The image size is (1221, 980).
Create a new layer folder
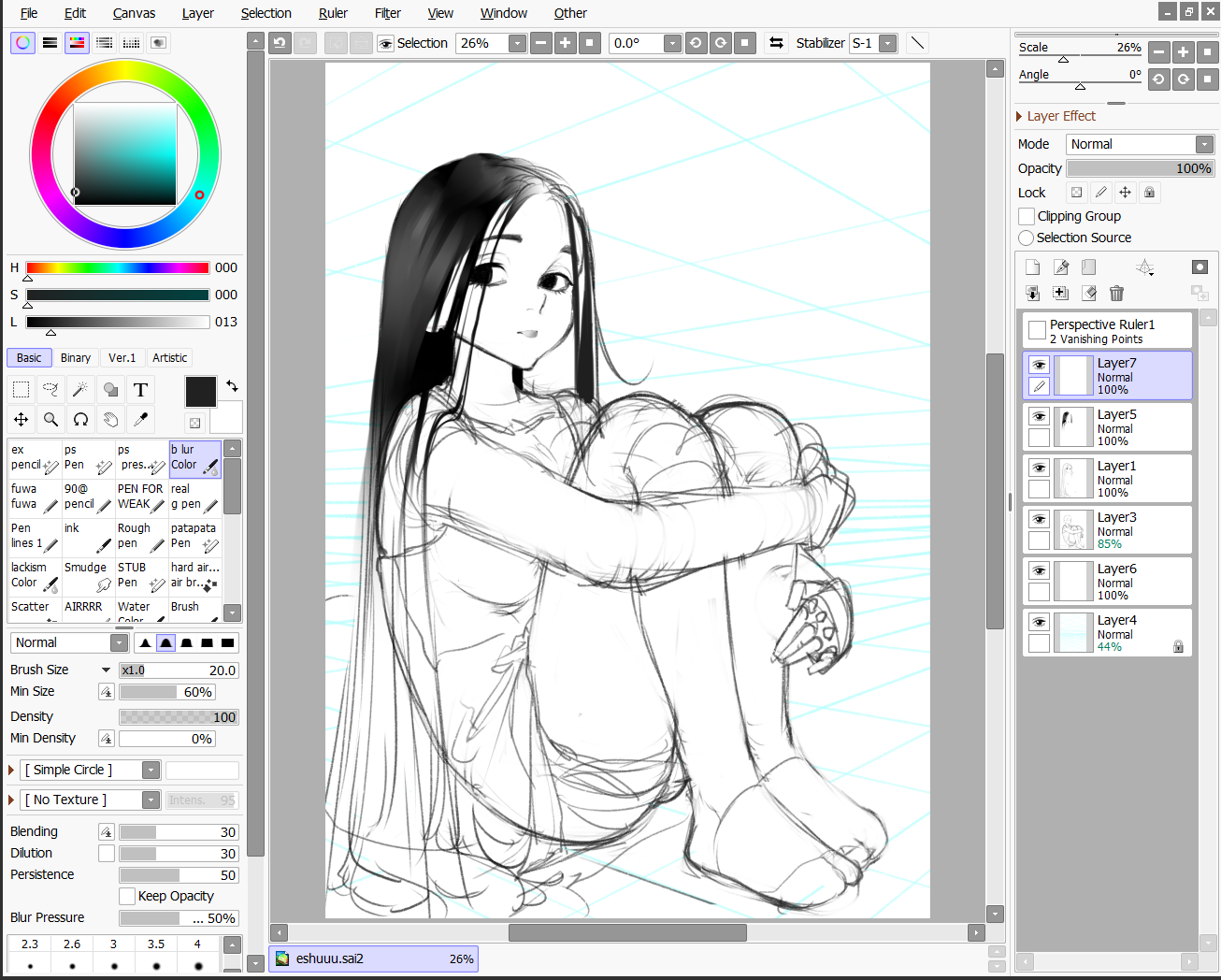tap(1088, 267)
